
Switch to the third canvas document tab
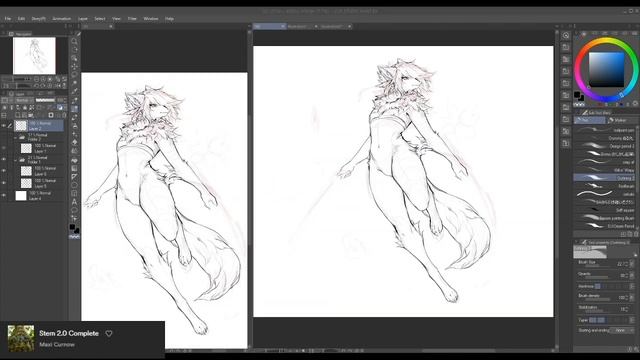[334, 27]
